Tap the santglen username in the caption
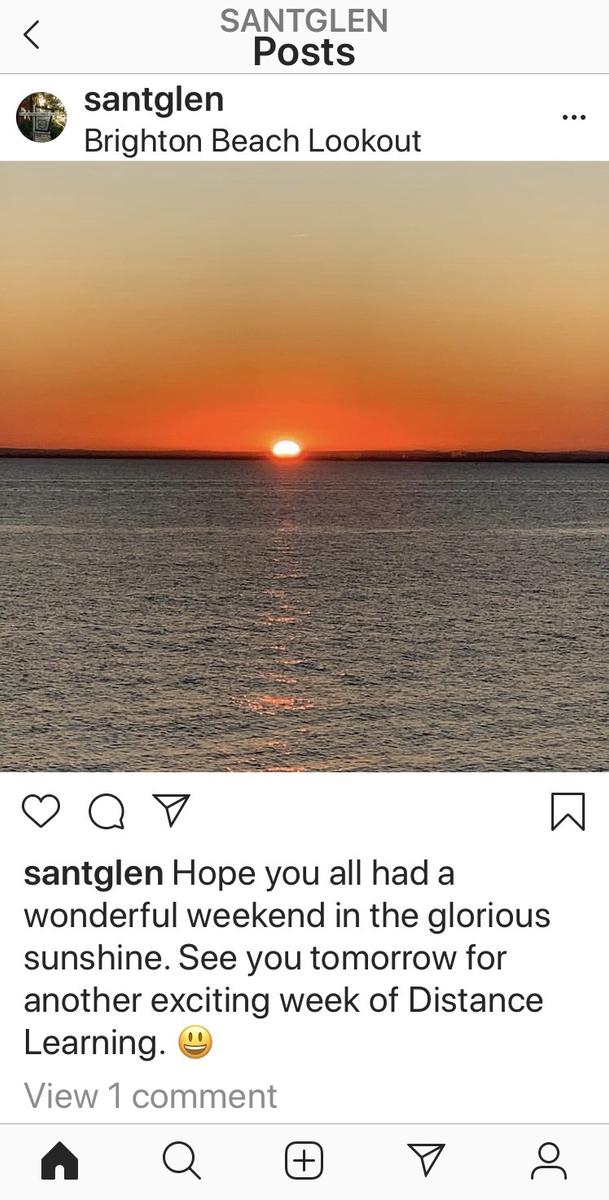Image resolution: width=609 pixels, height=1200 pixels. point(93,875)
